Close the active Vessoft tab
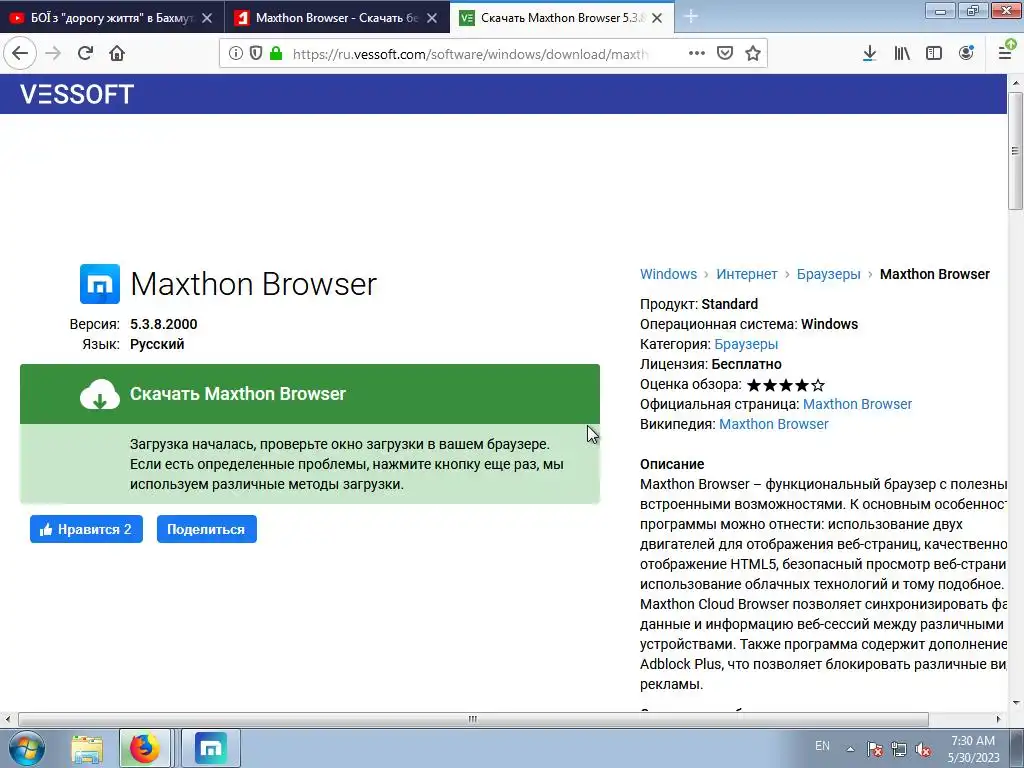1024x768 pixels. tap(657, 18)
